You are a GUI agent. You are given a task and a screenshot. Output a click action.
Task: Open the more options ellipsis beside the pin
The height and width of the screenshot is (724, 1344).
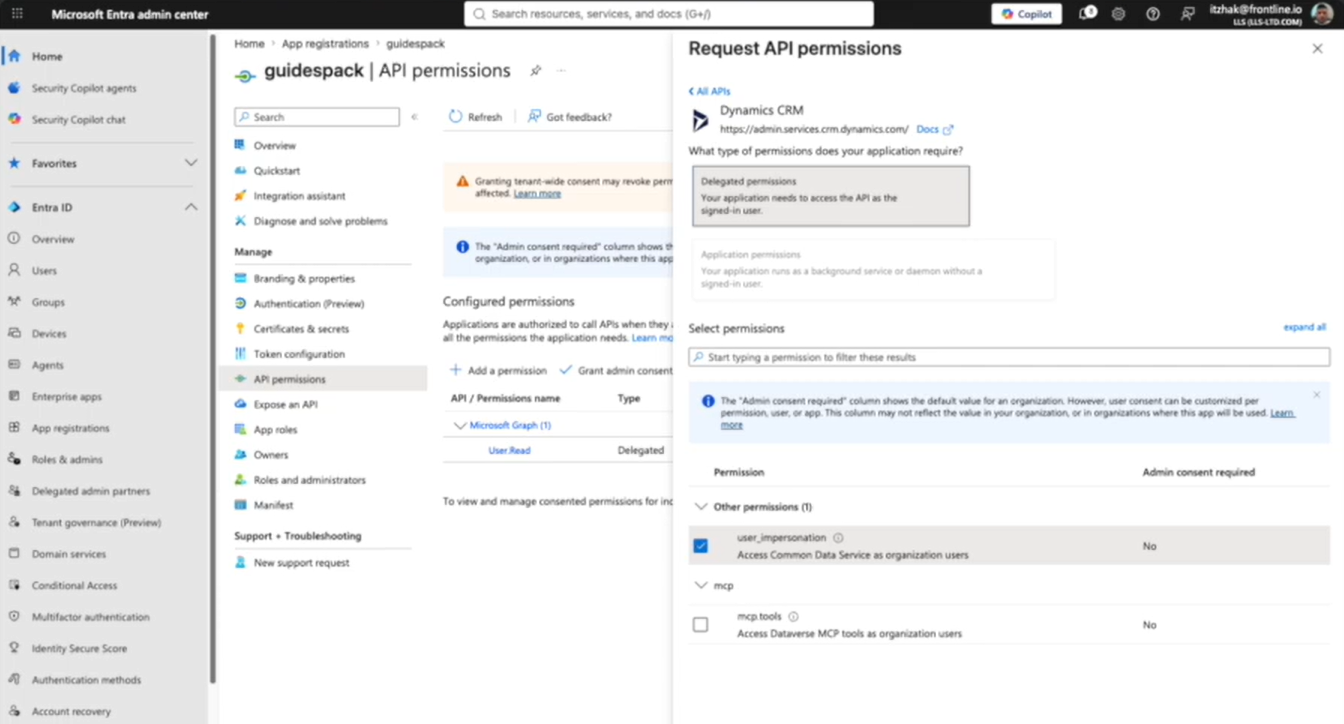[x=561, y=71]
